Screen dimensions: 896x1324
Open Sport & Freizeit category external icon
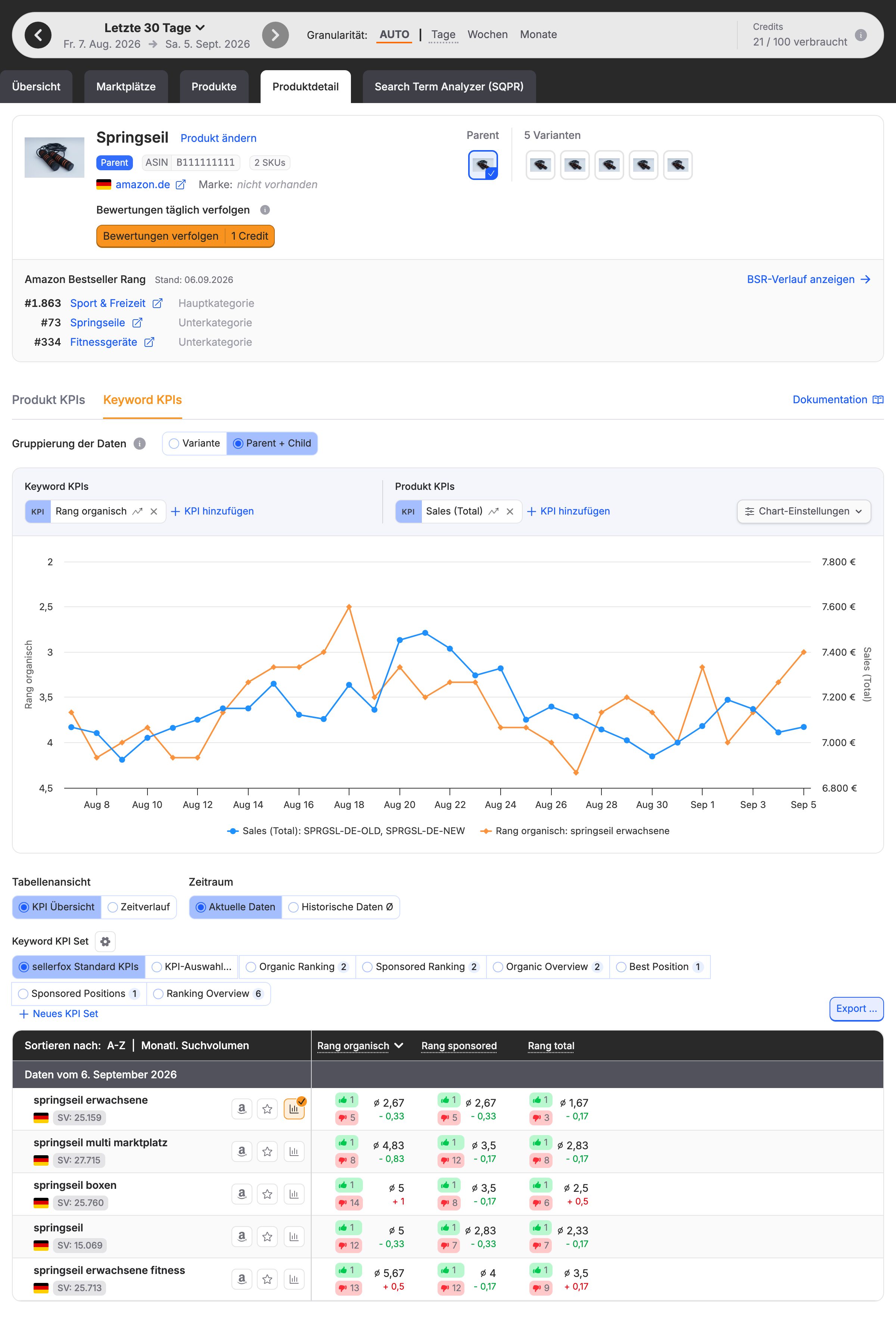158,303
